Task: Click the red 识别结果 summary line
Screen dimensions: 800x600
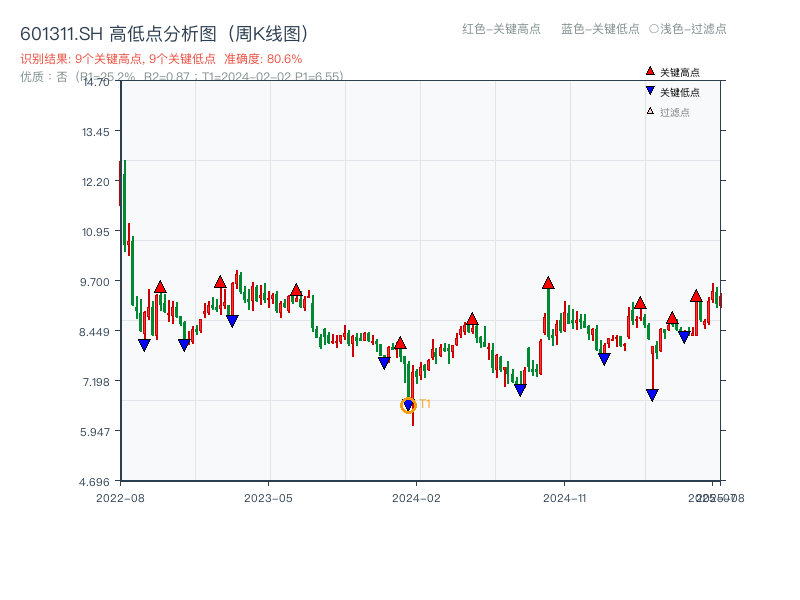Action: coord(161,59)
